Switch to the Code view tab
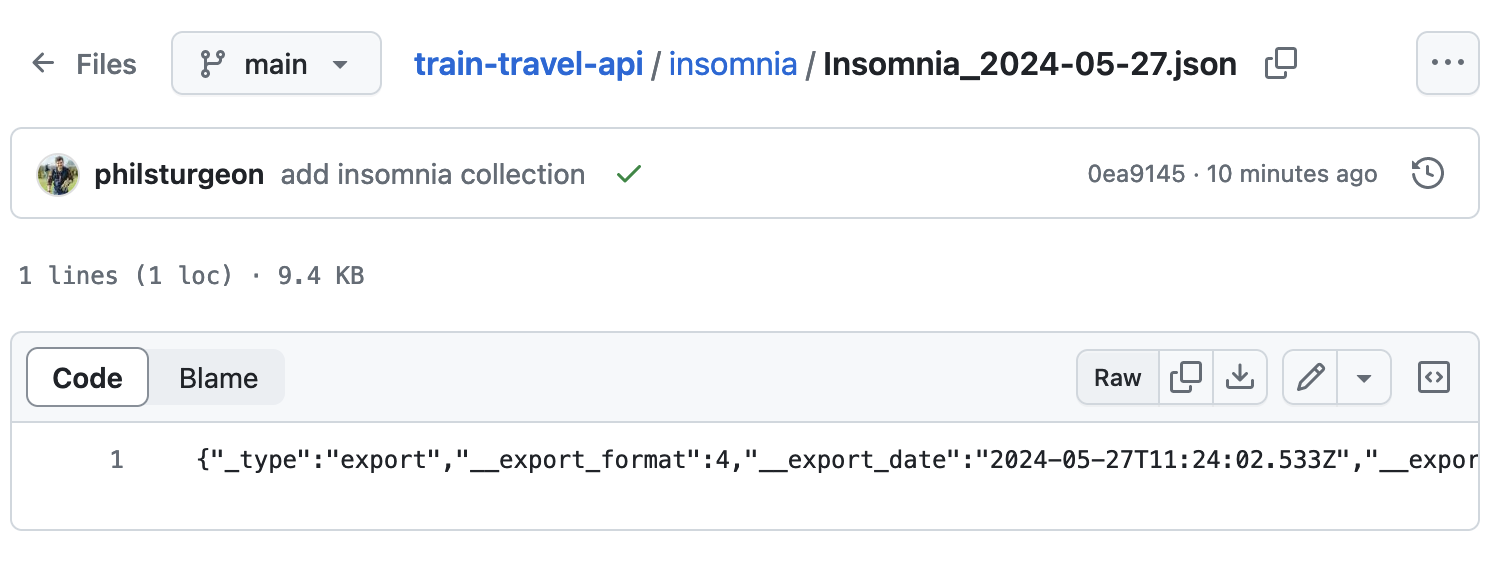 tap(88, 378)
